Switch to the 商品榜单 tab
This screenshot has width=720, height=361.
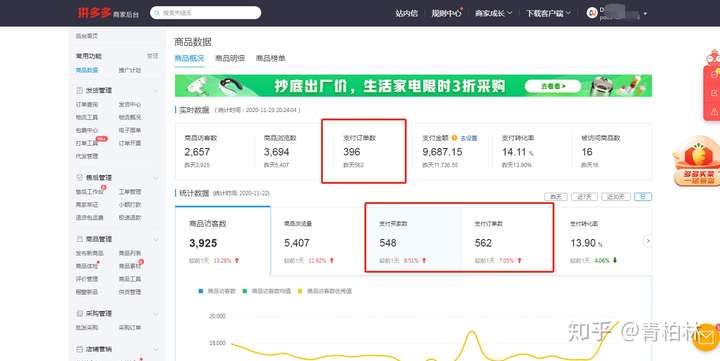click(x=270, y=58)
